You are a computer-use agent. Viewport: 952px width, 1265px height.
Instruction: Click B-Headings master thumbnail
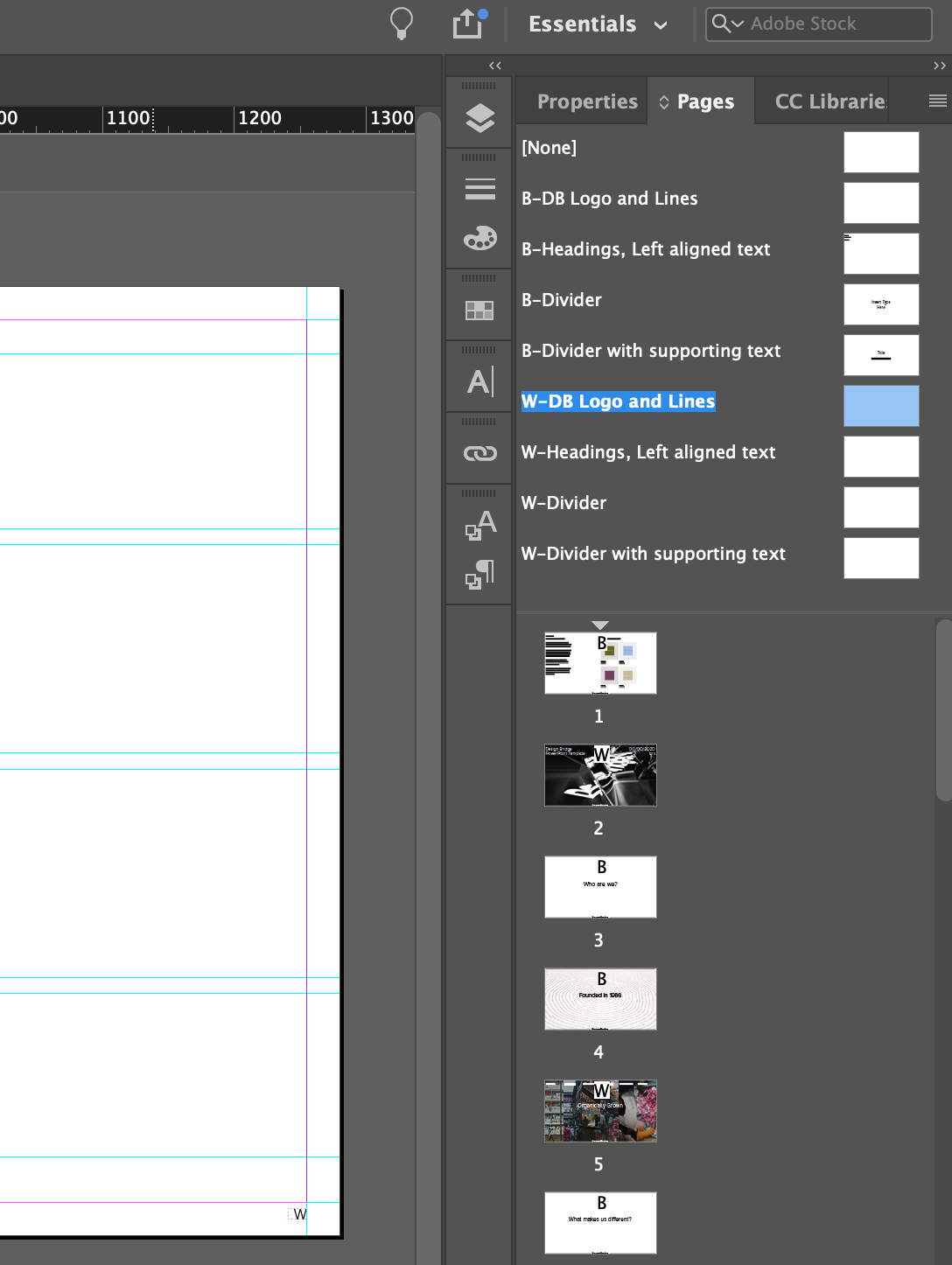tap(881, 254)
